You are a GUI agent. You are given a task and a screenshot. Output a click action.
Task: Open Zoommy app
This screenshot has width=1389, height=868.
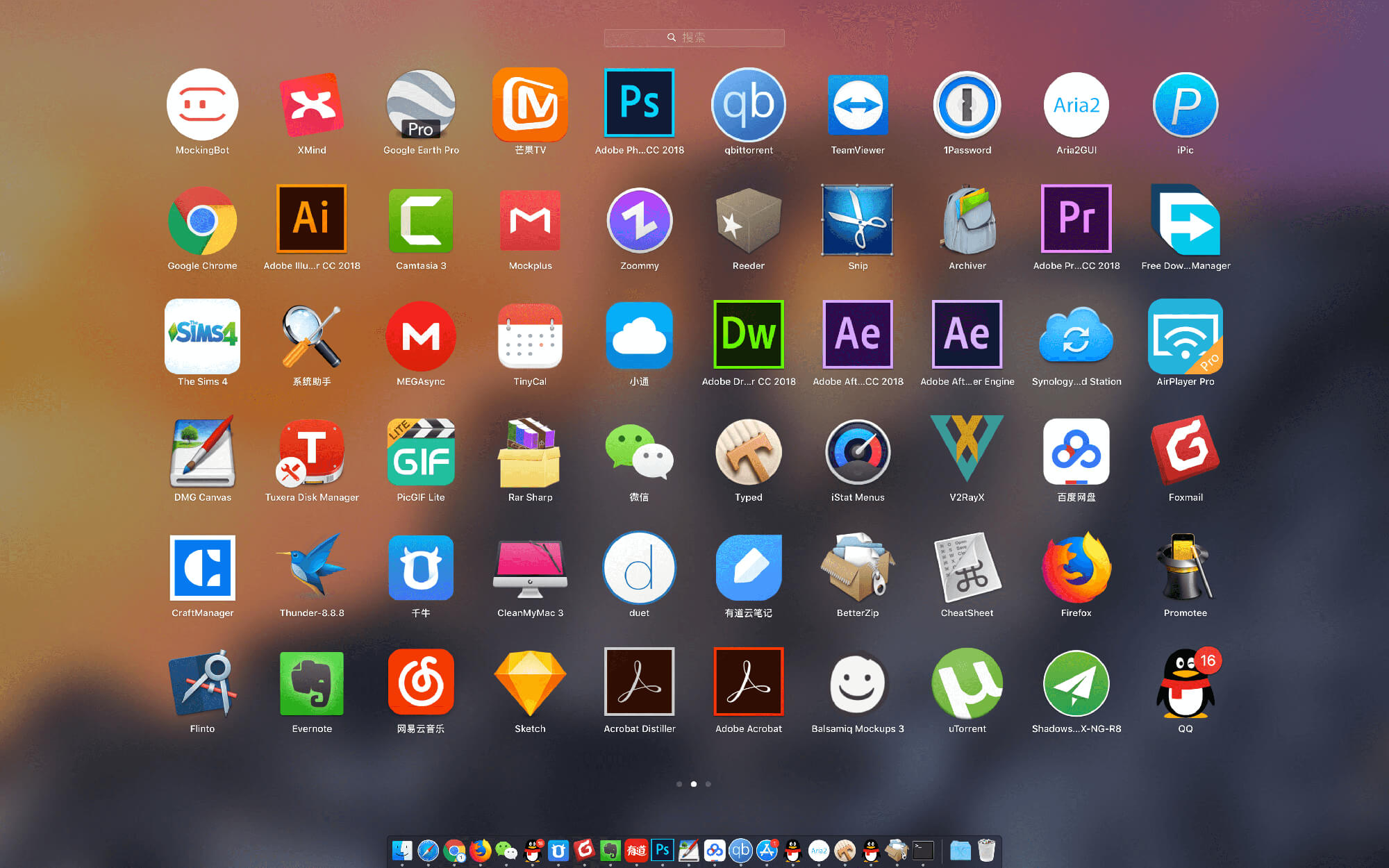coord(639,221)
